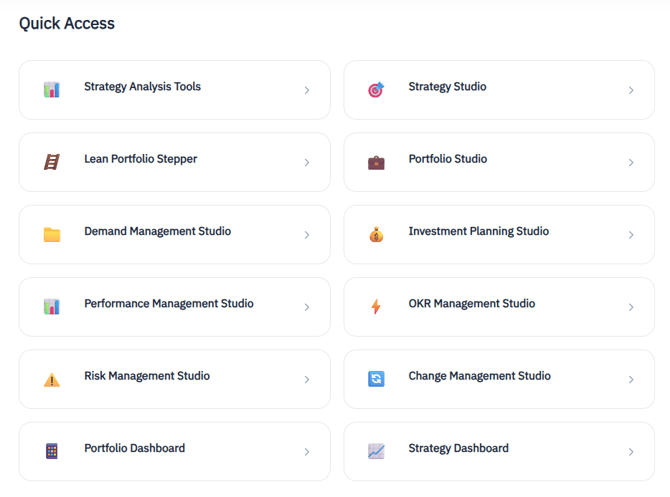The width and height of the screenshot is (670, 497).
Task: Go to Strategy Studio text label
Action: [x=447, y=87]
